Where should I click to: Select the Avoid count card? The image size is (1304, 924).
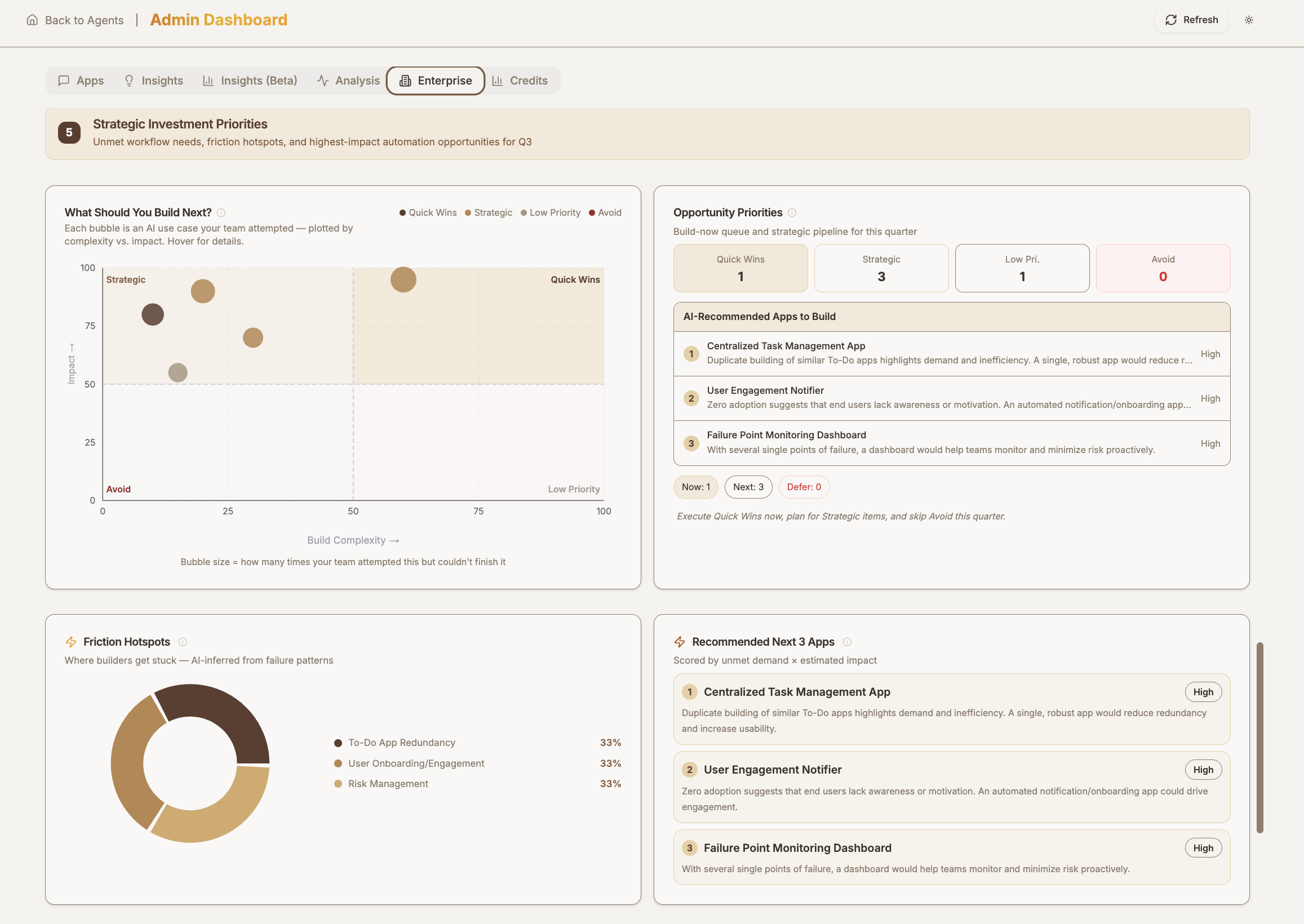[x=1163, y=269]
